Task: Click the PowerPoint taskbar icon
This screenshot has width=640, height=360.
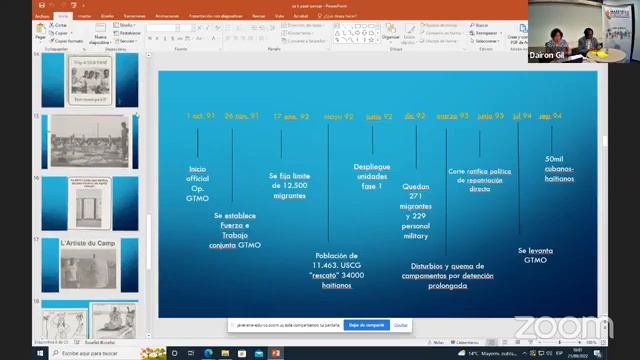Action: click(x=276, y=353)
